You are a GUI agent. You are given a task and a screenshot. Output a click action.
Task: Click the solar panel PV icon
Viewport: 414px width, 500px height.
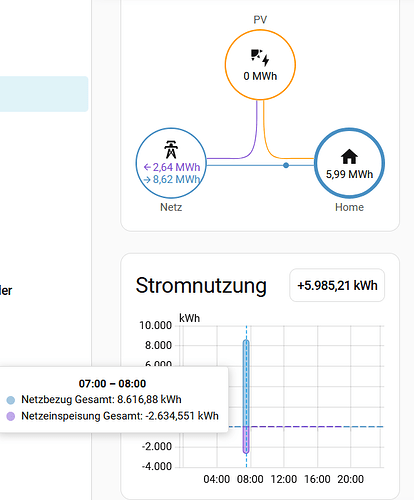[260, 58]
